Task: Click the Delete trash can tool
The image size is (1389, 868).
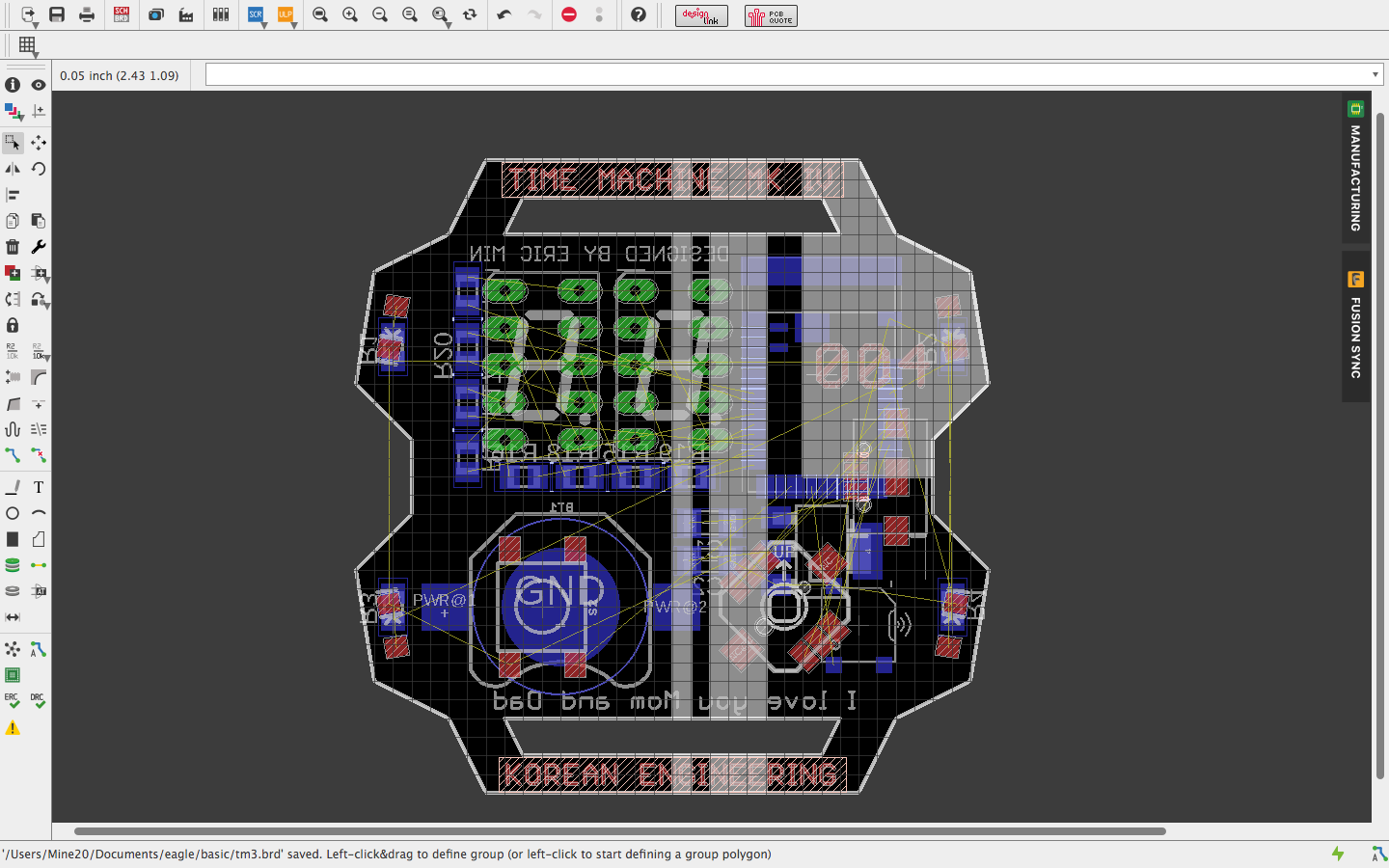Action: pos(13,247)
